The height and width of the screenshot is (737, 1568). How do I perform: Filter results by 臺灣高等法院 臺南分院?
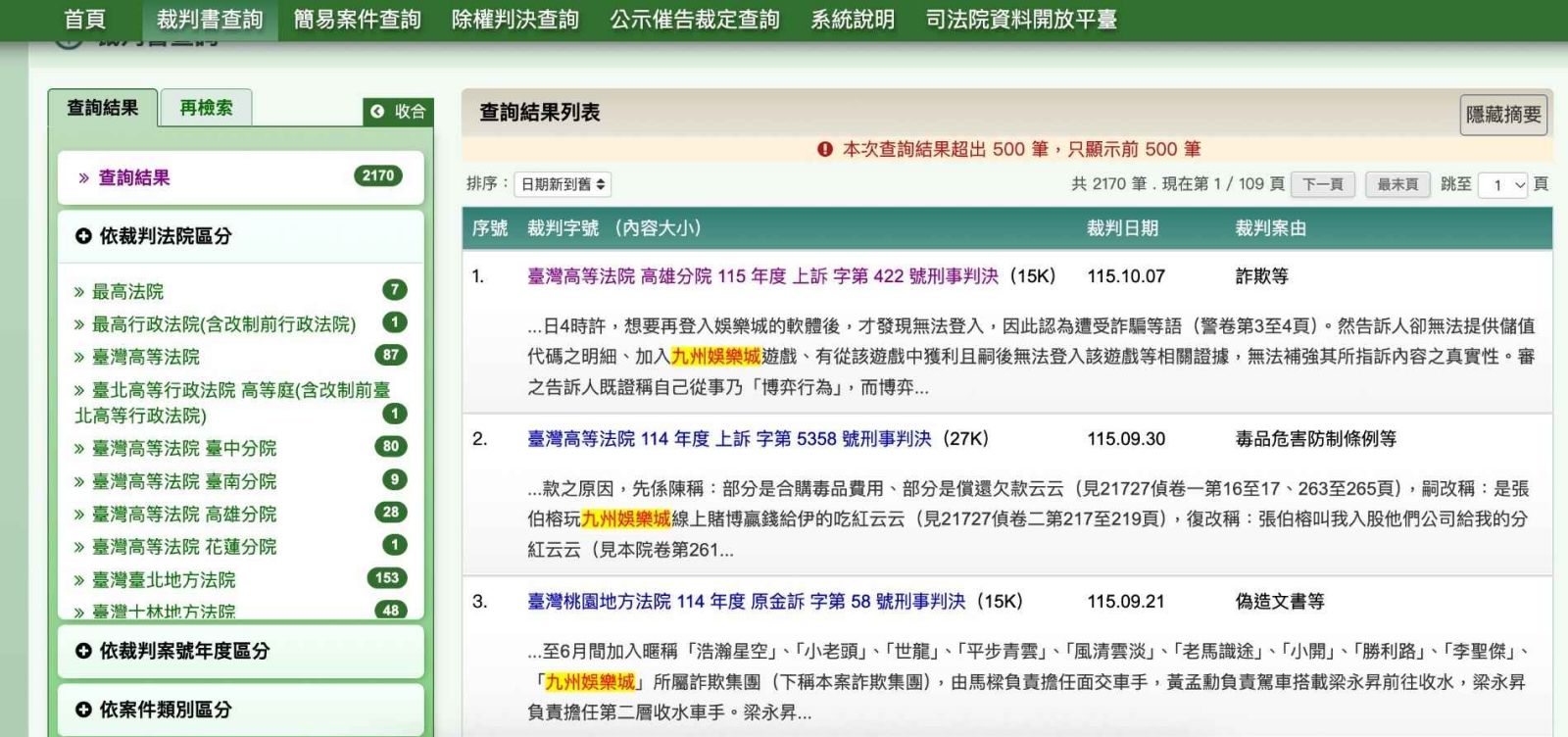pyautogui.click(x=184, y=481)
